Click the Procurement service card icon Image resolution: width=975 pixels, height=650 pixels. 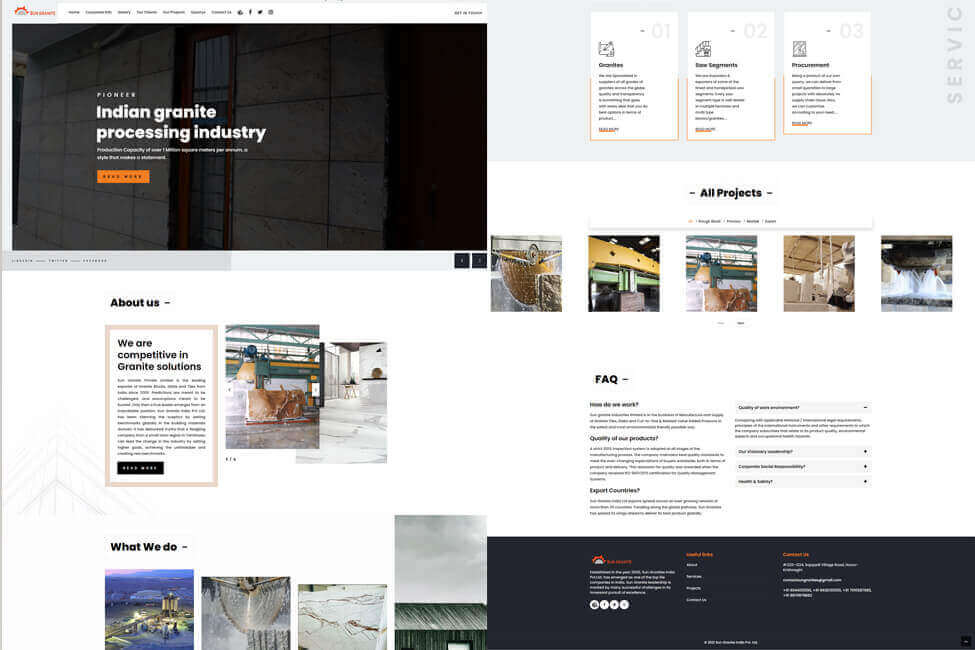click(x=798, y=47)
